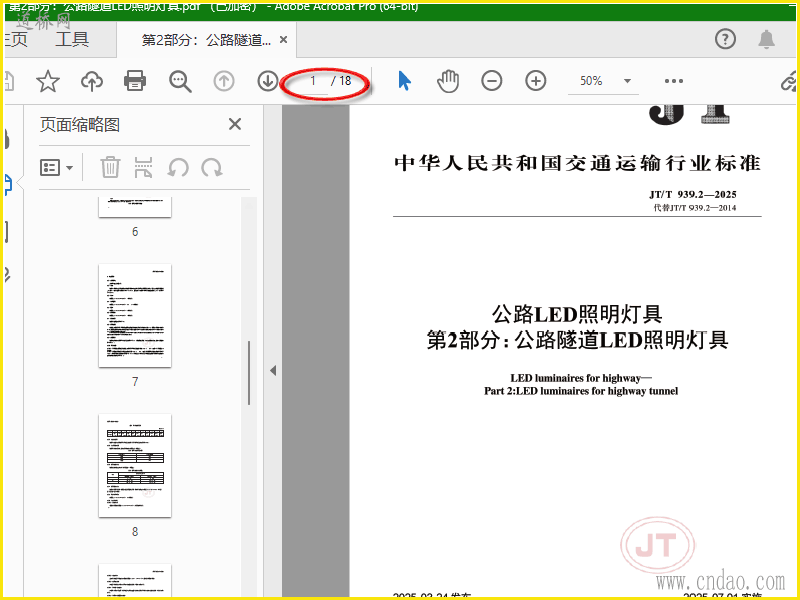Close the 第2部分：公路隧道 document tab

coord(284,39)
